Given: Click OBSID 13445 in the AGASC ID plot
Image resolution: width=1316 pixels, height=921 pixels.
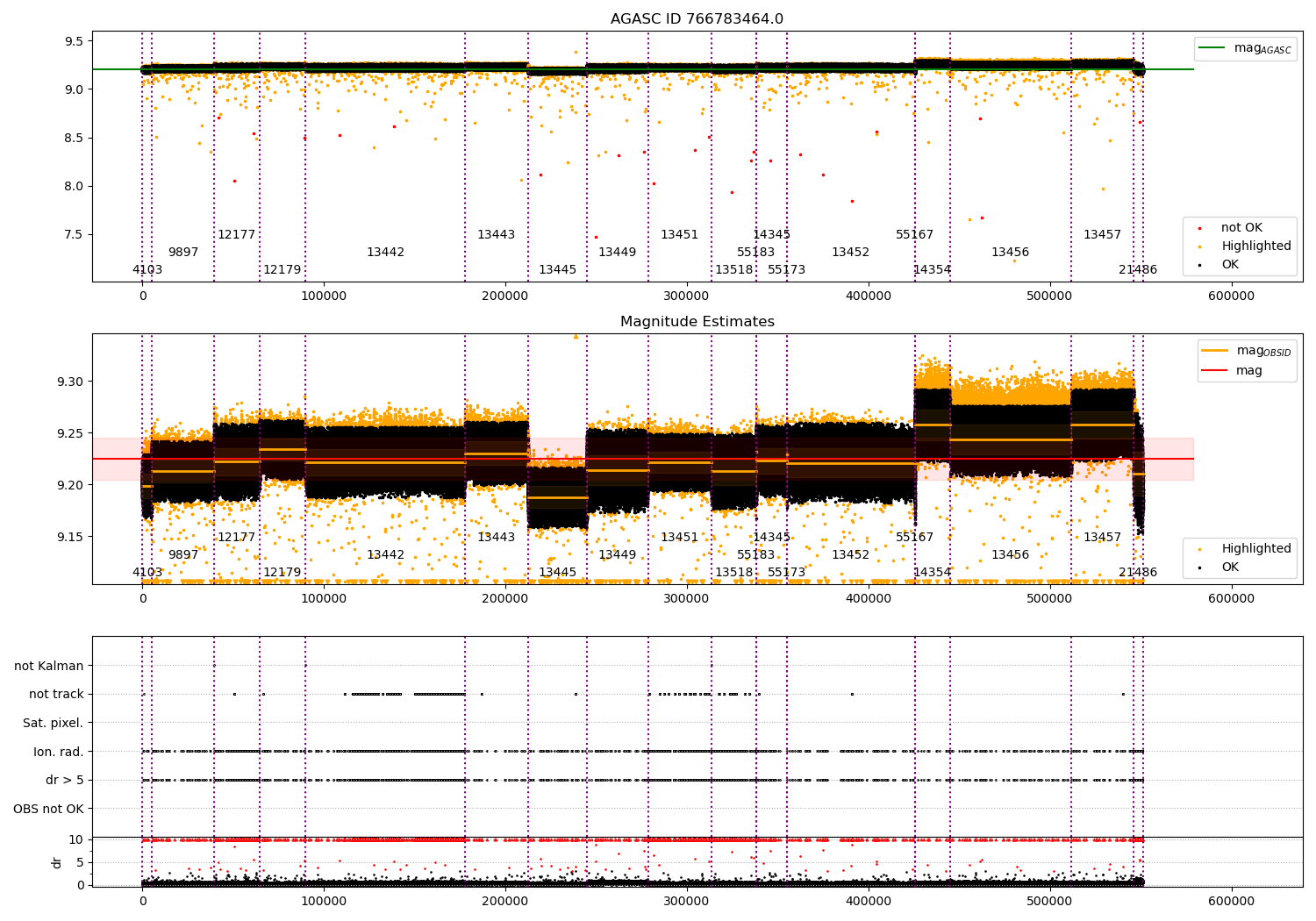Looking at the screenshot, I should point(558,270).
